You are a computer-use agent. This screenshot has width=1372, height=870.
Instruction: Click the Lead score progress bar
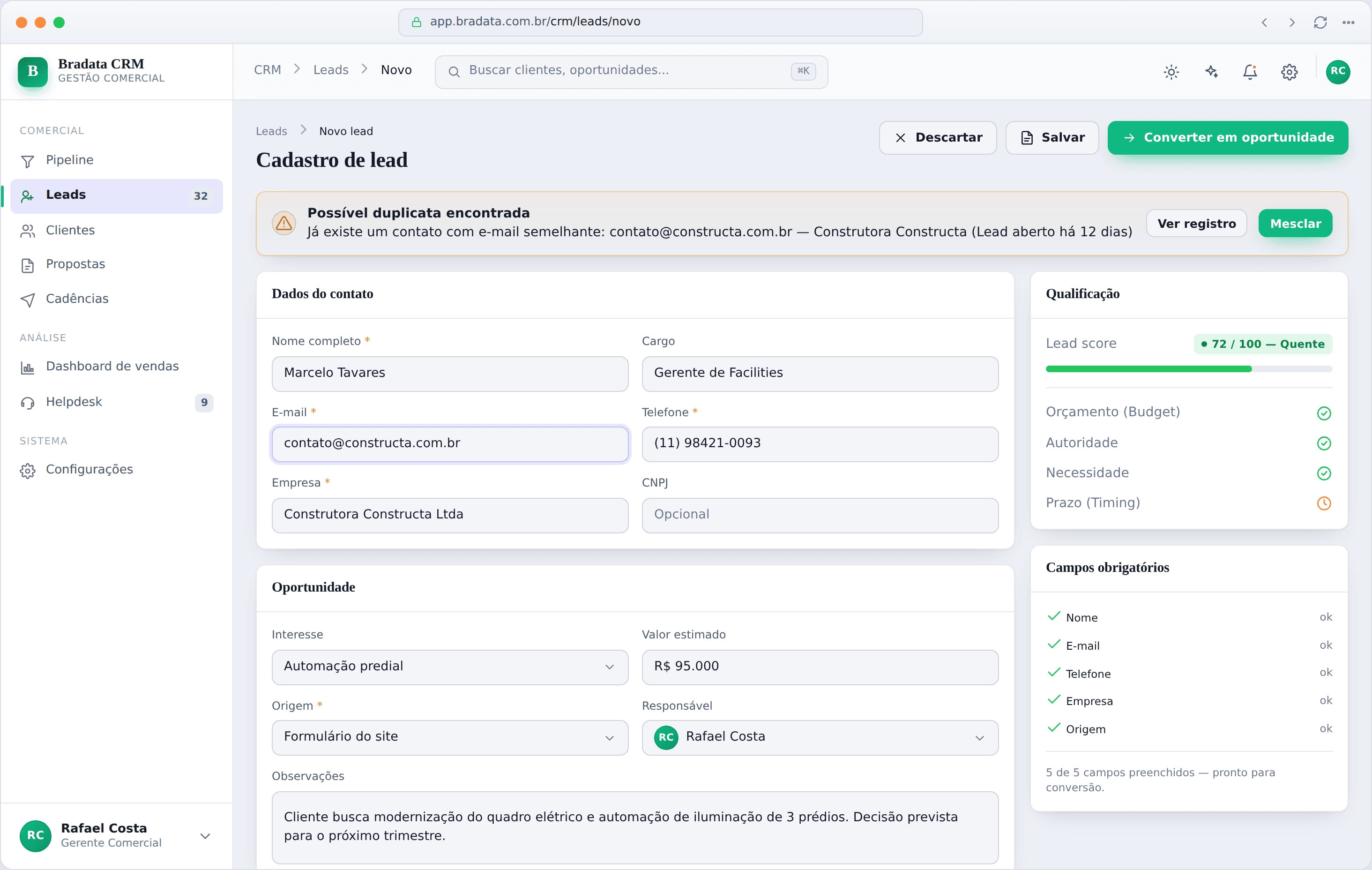coord(1188,369)
